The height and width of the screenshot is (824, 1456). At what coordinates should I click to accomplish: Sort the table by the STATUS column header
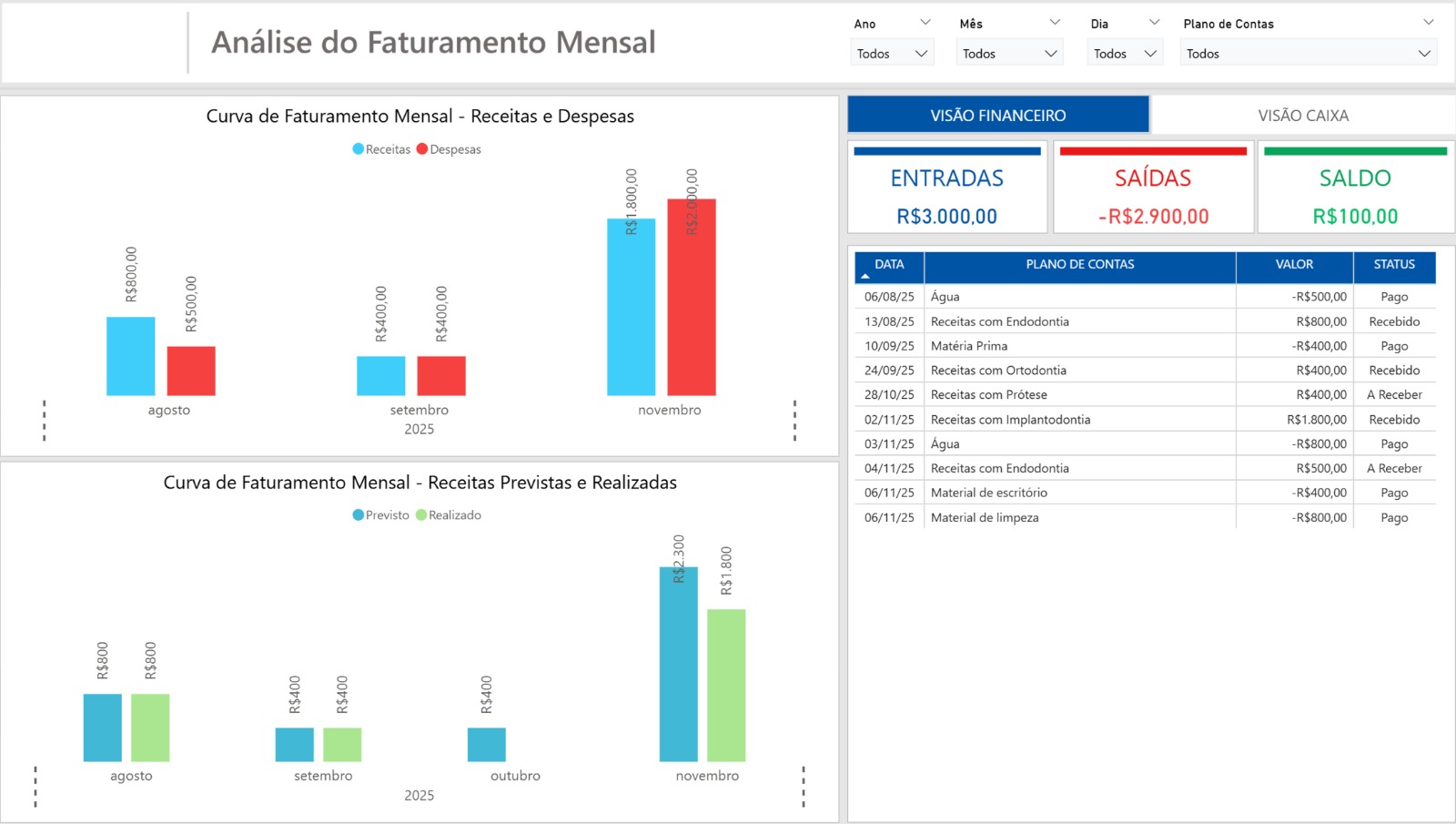pos(1393,265)
